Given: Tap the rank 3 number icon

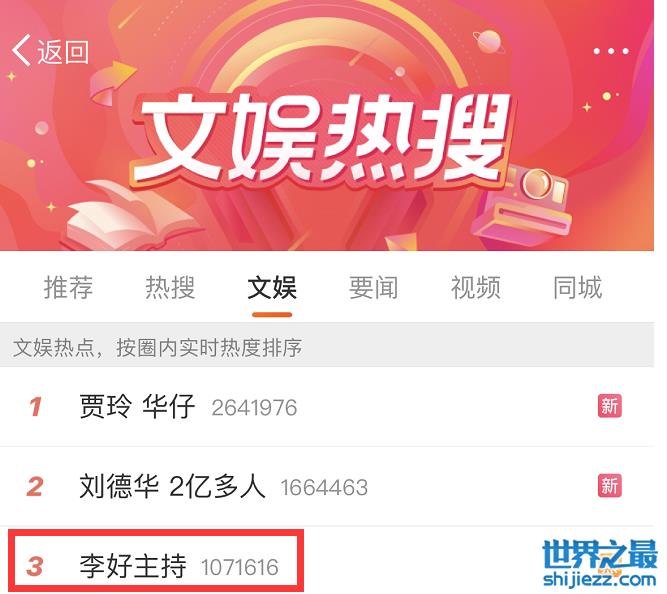Looking at the screenshot, I should (x=35, y=566).
